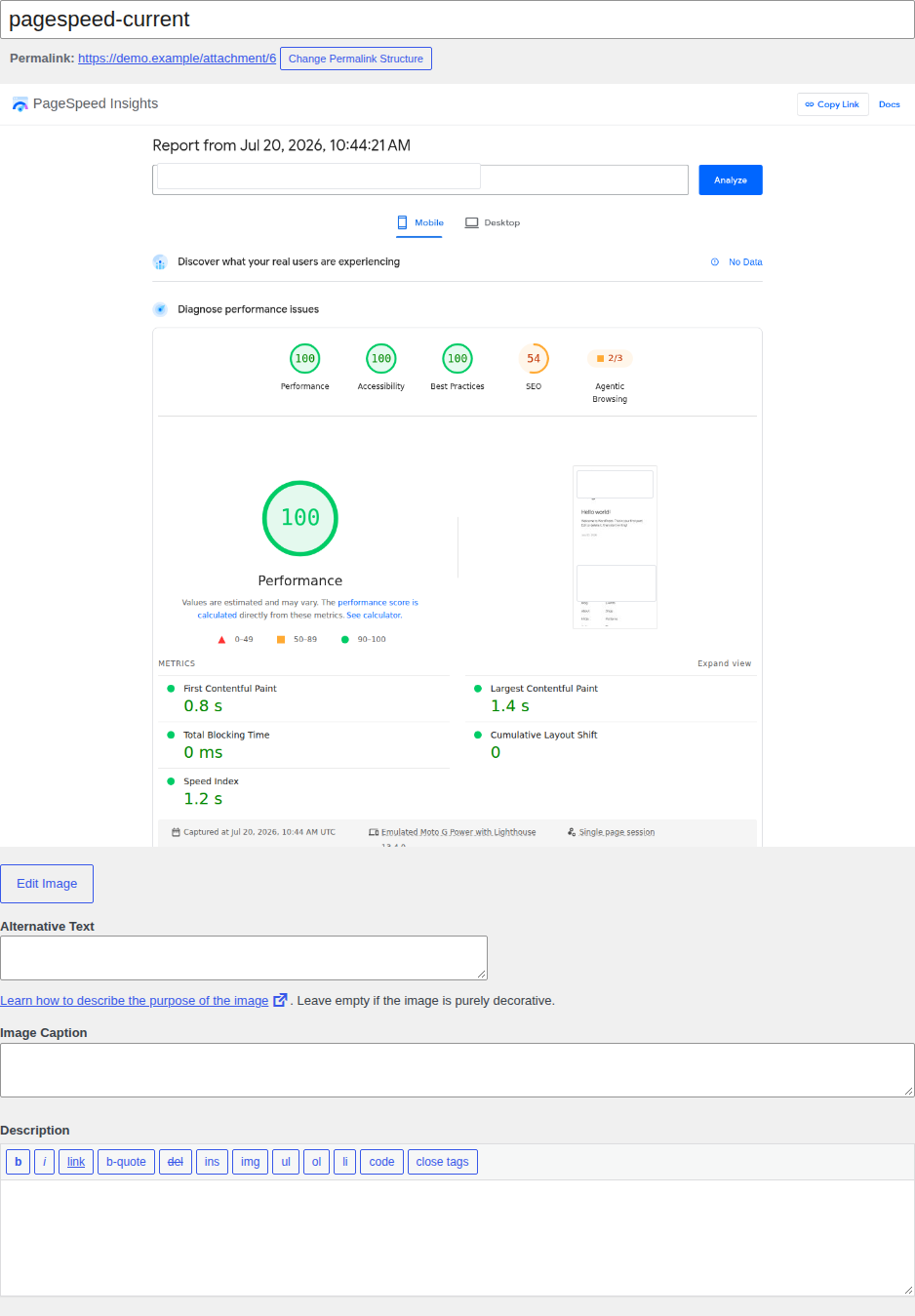
Task: Click the Edit Image button
Action: click(x=47, y=884)
